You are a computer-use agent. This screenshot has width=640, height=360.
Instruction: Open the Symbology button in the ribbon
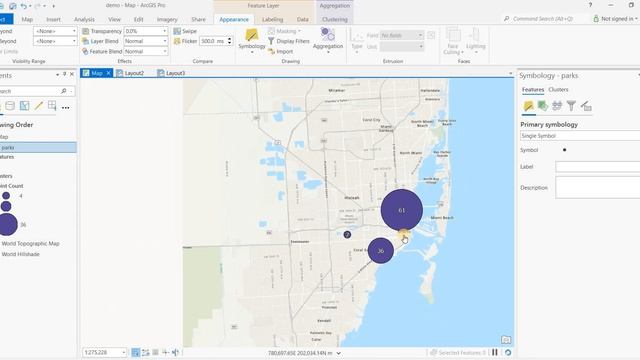pyautogui.click(x=252, y=41)
